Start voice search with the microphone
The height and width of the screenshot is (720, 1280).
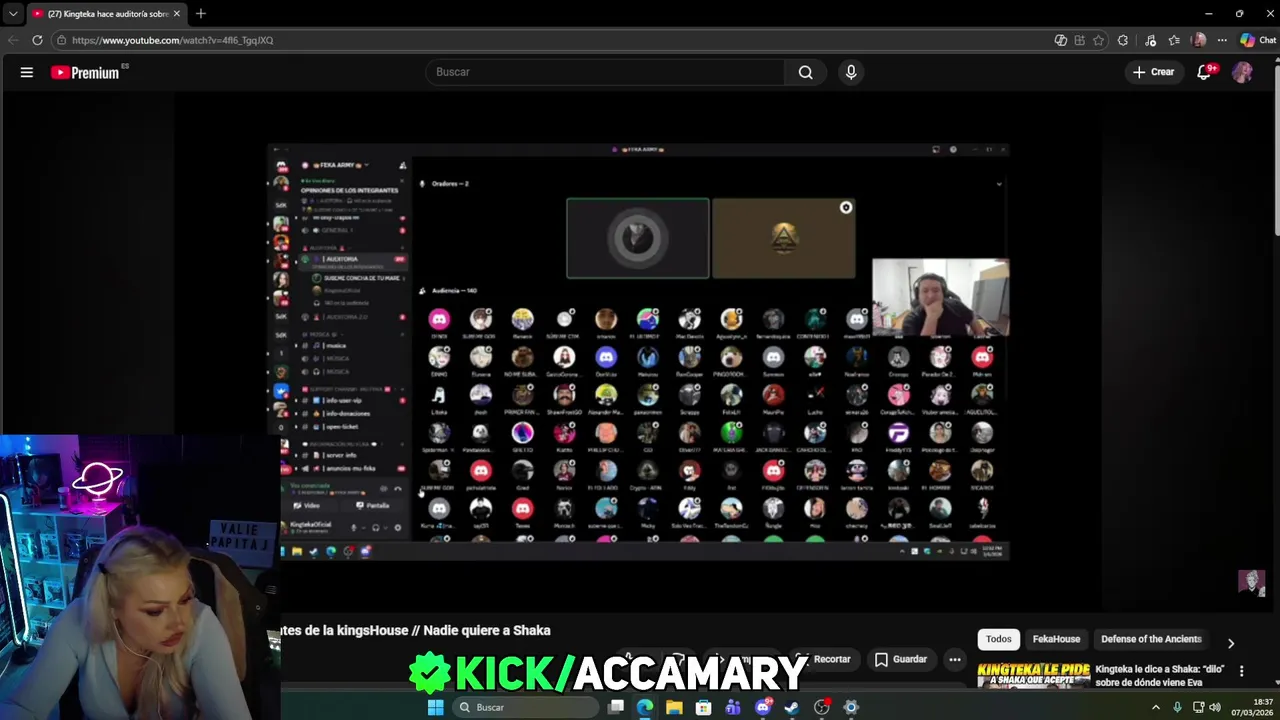pyautogui.click(x=851, y=72)
